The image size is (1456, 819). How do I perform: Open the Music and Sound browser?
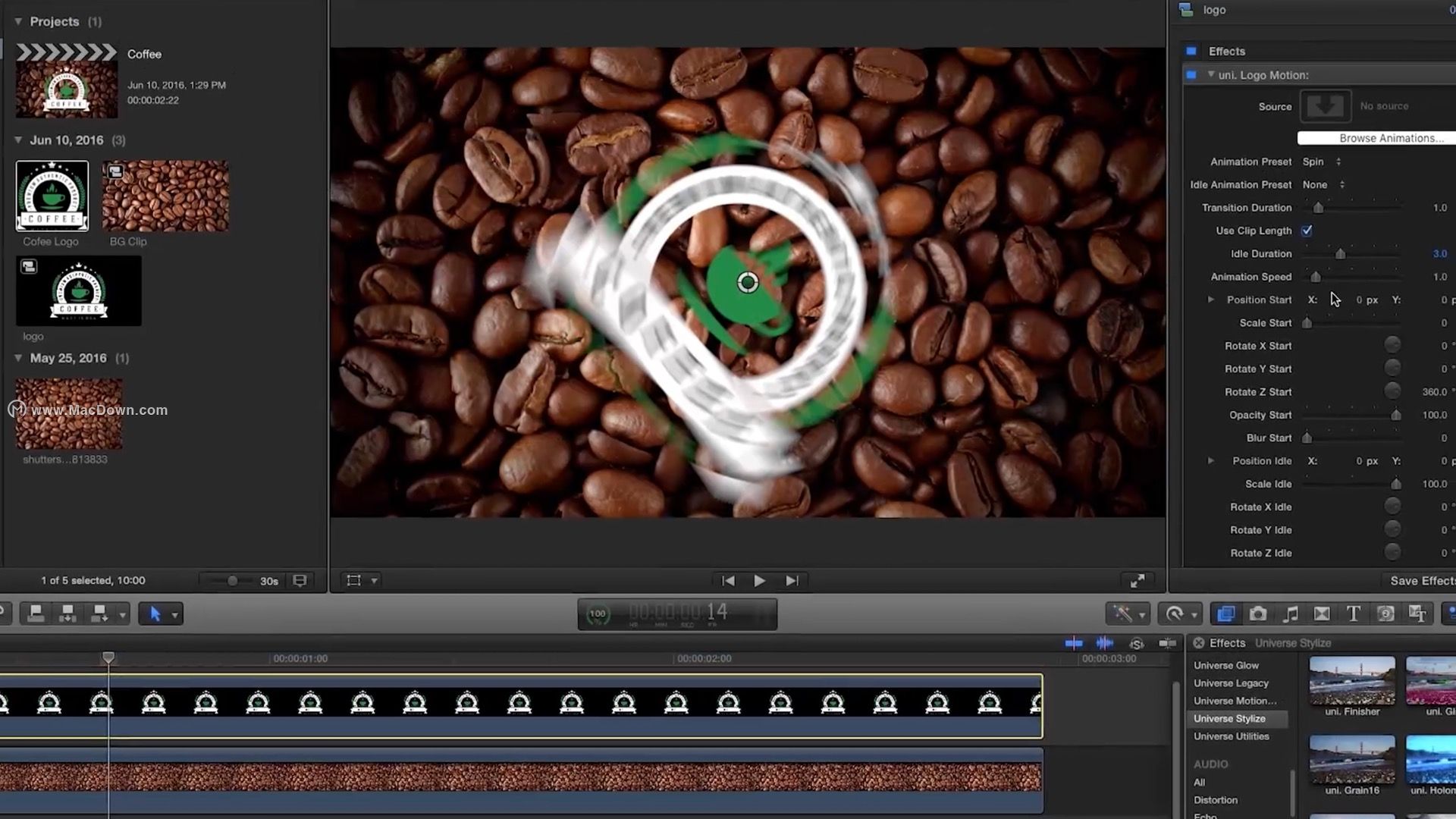pyautogui.click(x=1290, y=613)
